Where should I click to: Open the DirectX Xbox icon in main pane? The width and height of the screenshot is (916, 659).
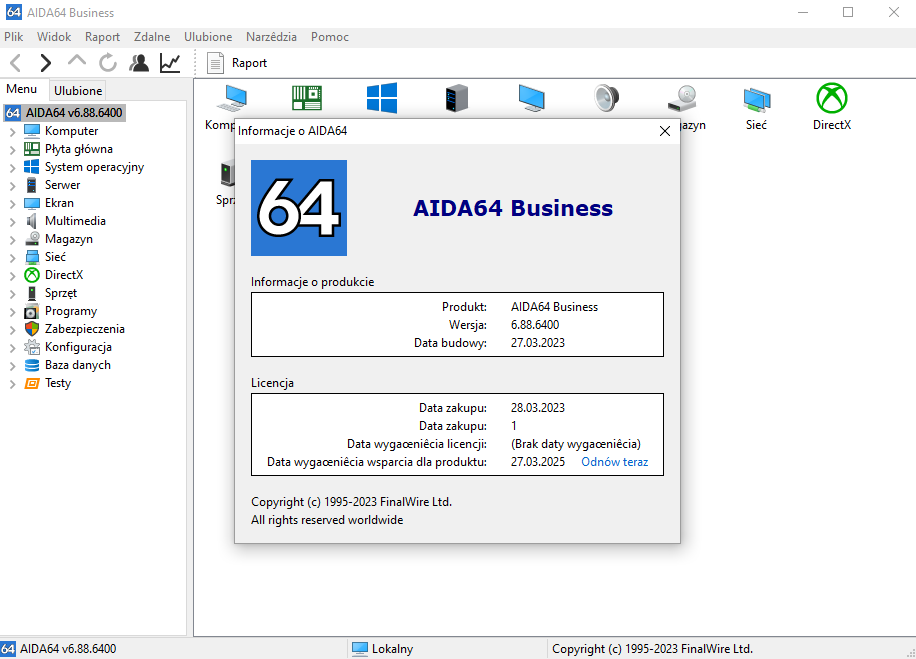832,98
